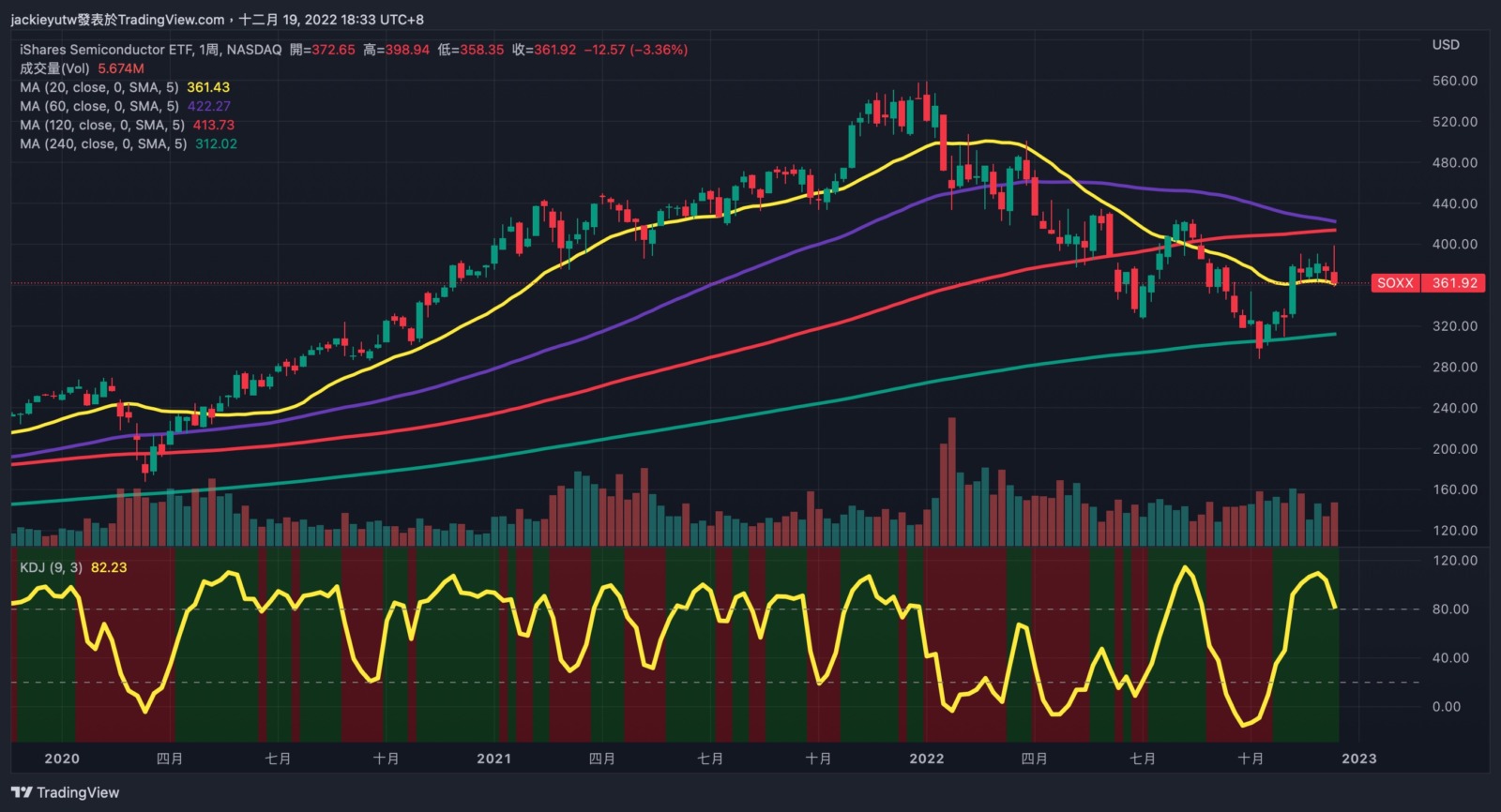This screenshot has height=812, width=1501.
Task: Click the red SOXX price tag
Action: click(x=1395, y=283)
